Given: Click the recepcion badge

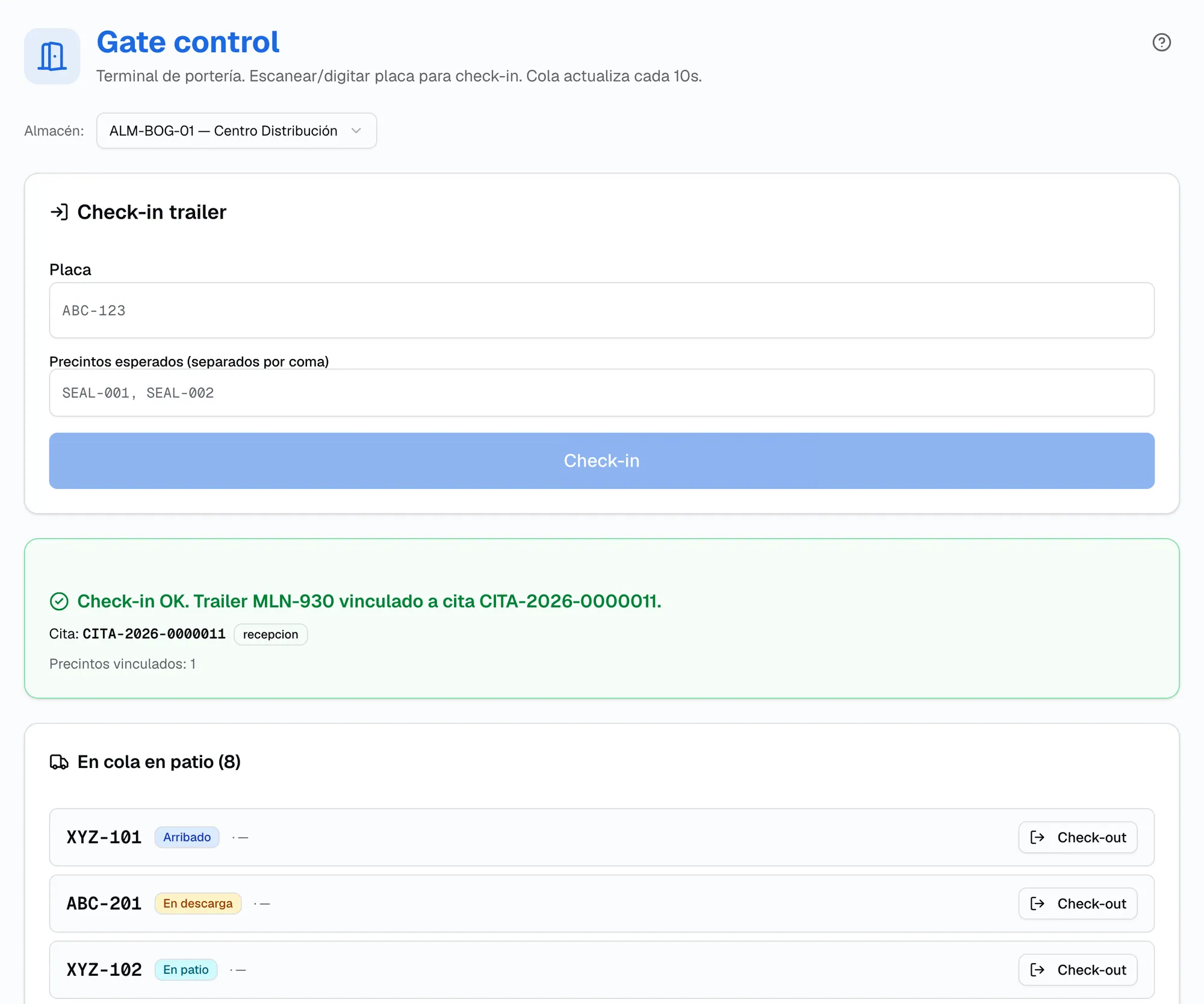Looking at the screenshot, I should click(x=270, y=634).
